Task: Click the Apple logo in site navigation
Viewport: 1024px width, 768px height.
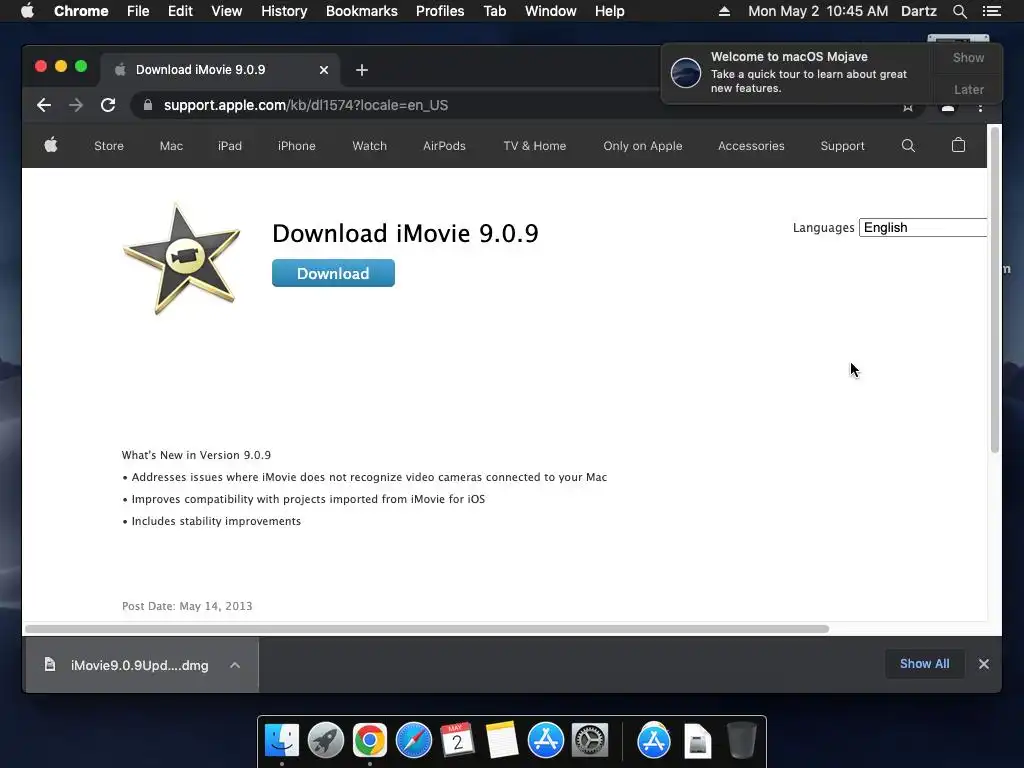Action: point(51,145)
